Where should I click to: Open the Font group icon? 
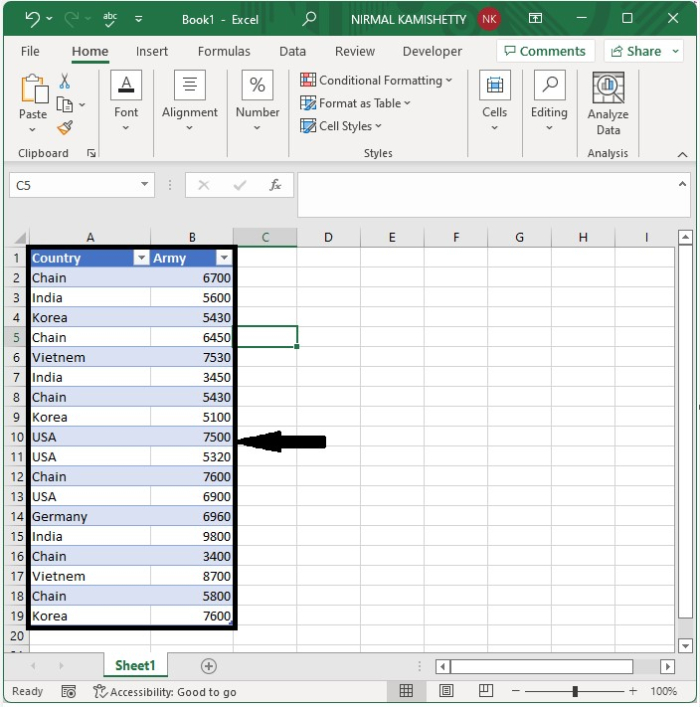pos(126,85)
